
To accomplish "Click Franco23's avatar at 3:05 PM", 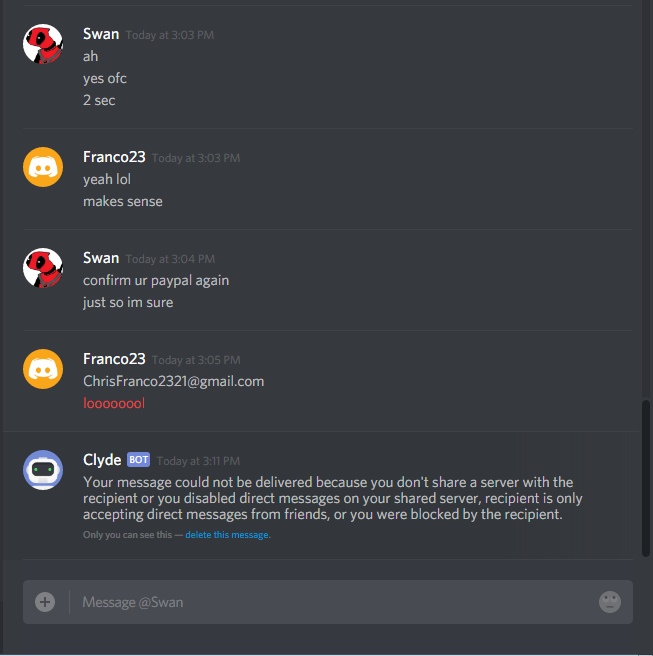I will (x=43, y=369).
